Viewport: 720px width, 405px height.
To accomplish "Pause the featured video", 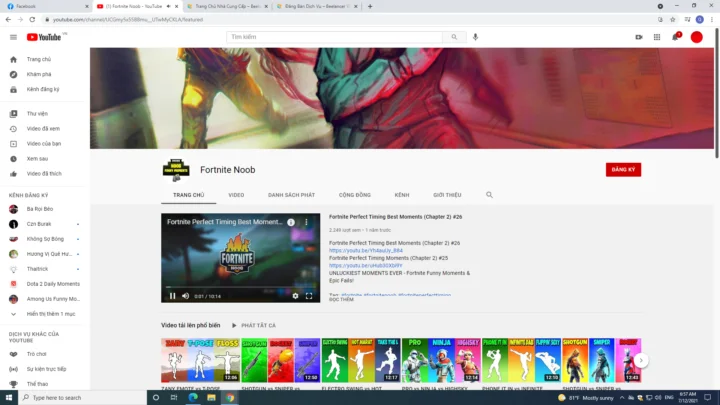I will (x=173, y=296).
